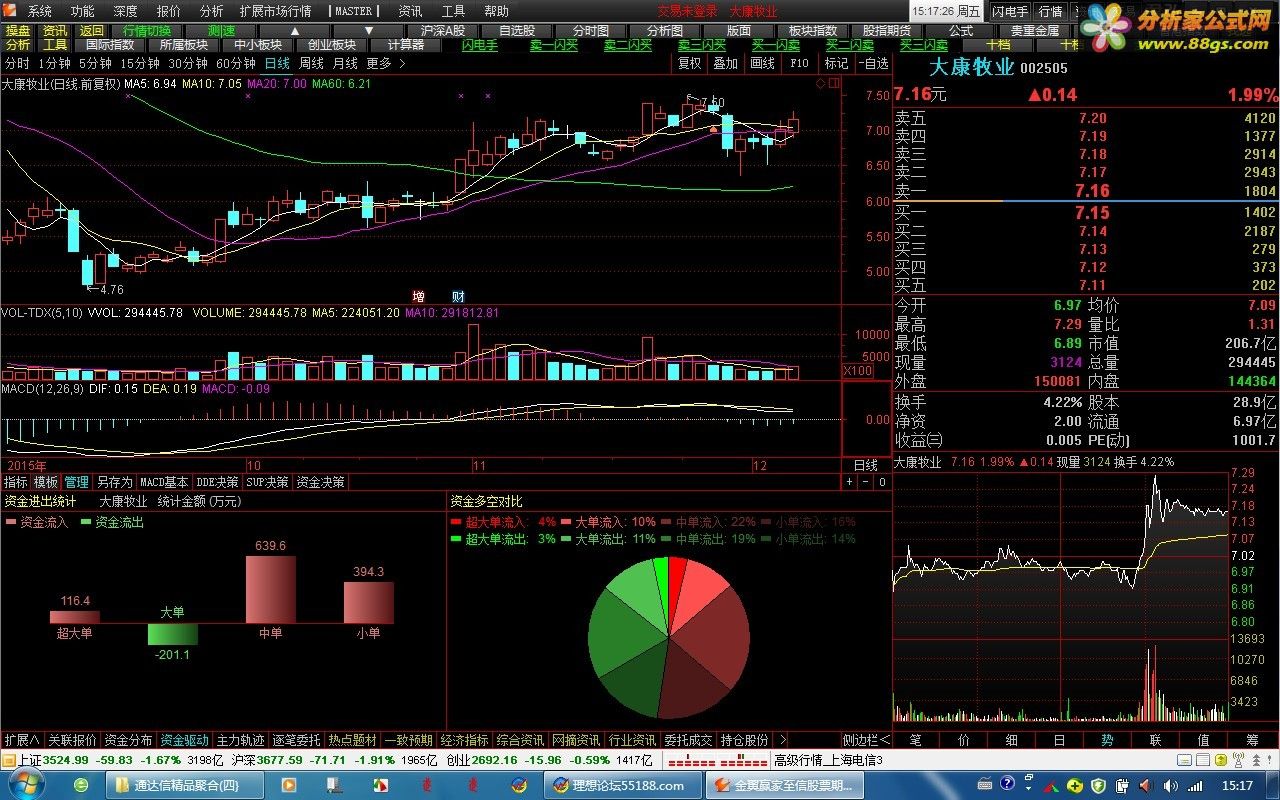Toggle the 画线 drawing tool
The width and height of the screenshot is (1280, 800).
(762, 63)
